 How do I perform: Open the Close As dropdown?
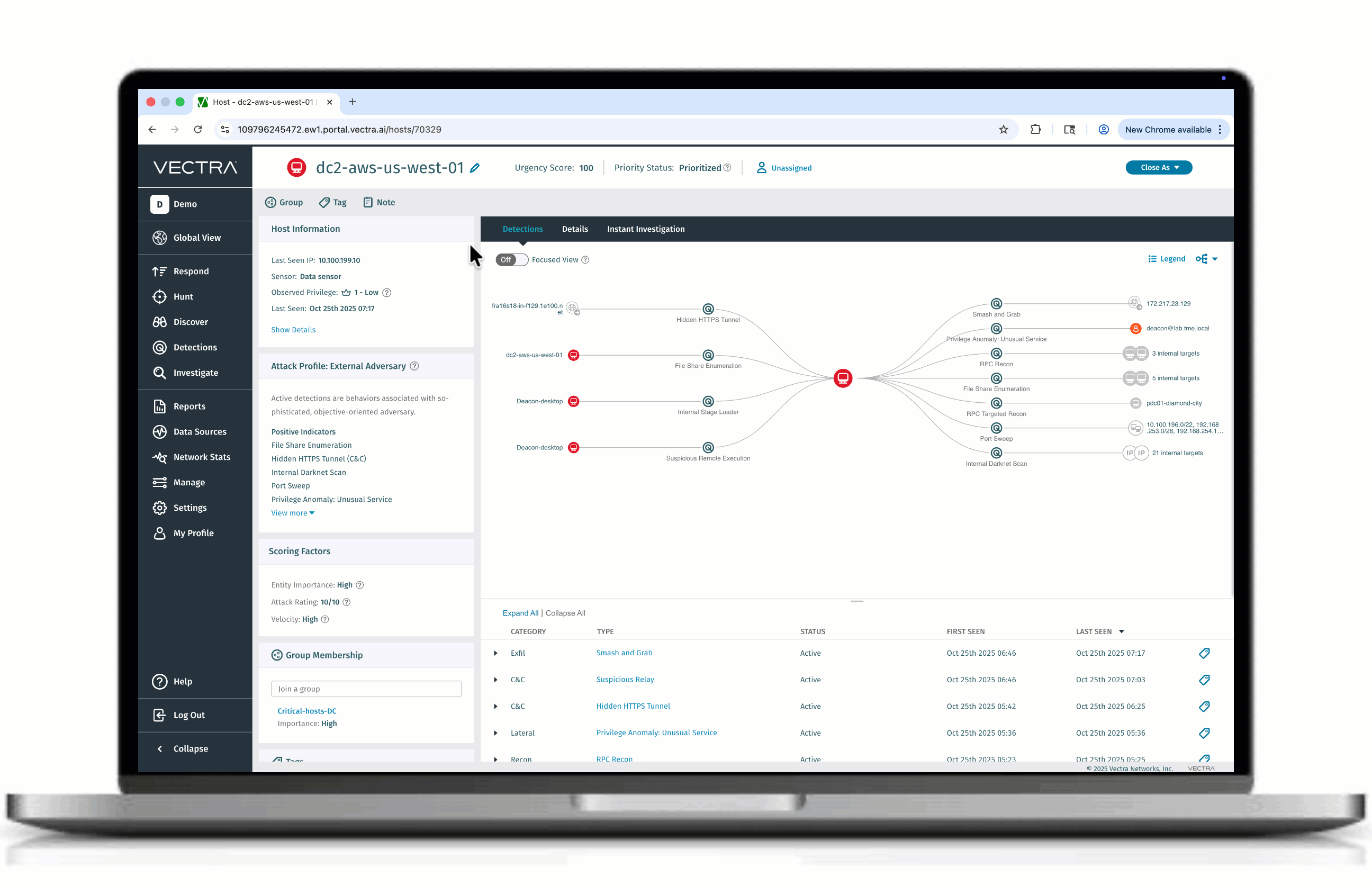1159,168
